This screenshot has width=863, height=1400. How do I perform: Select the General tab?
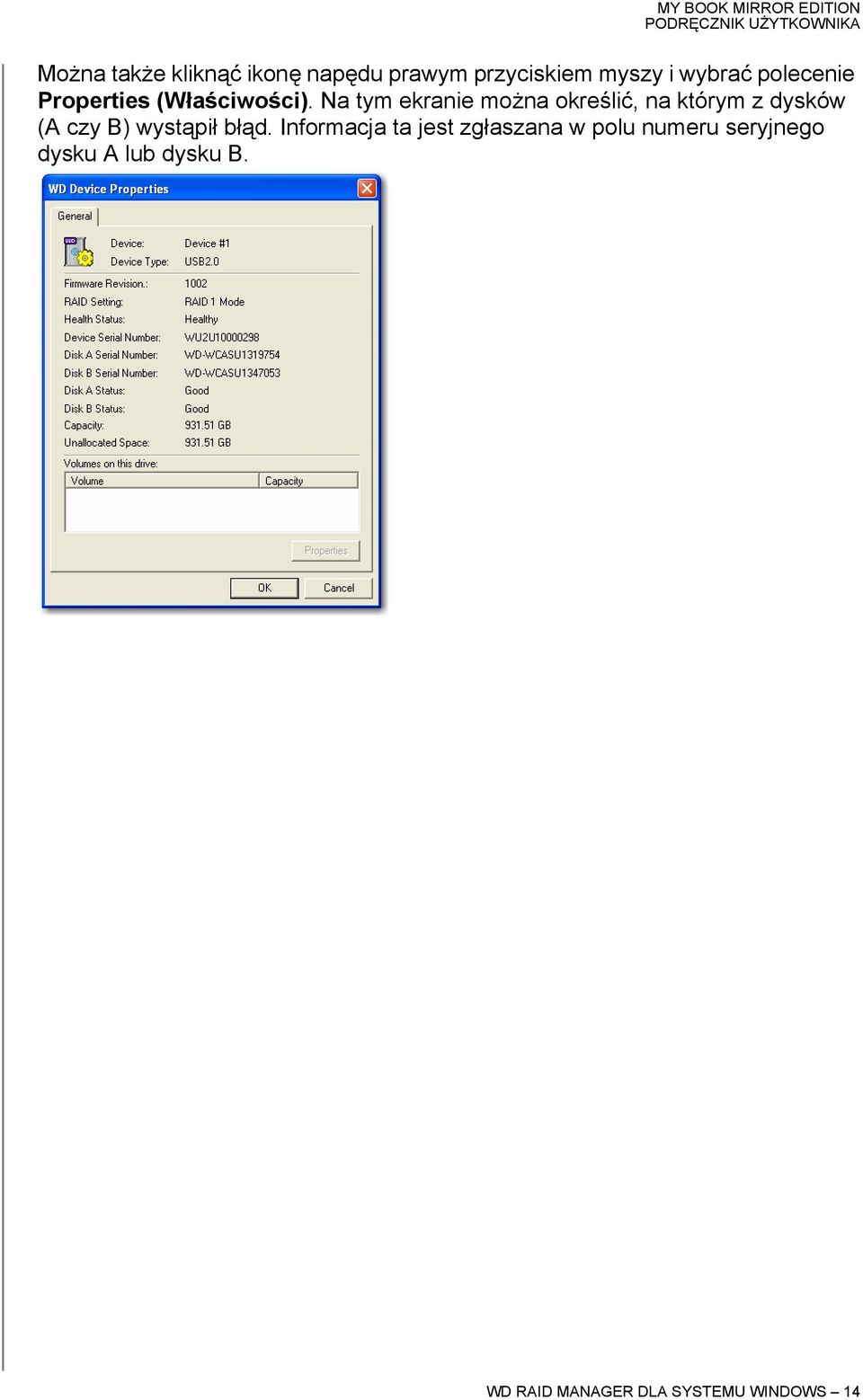75,216
